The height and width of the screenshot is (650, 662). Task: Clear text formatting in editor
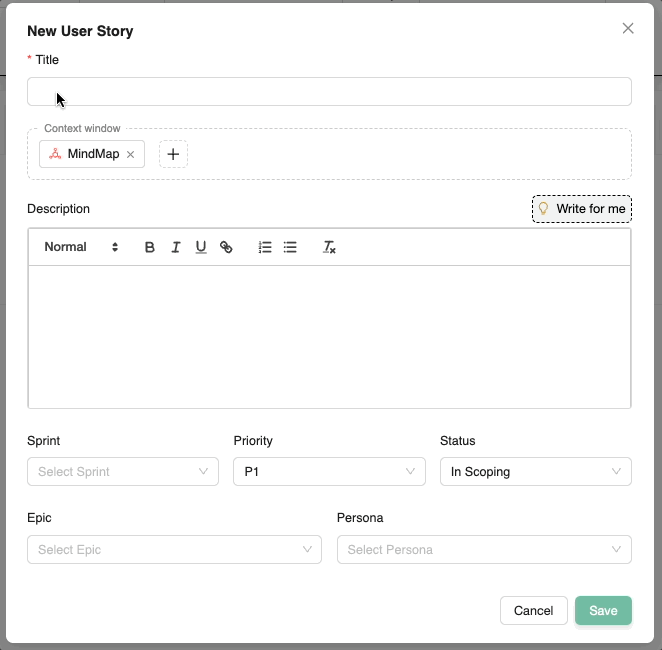point(329,247)
